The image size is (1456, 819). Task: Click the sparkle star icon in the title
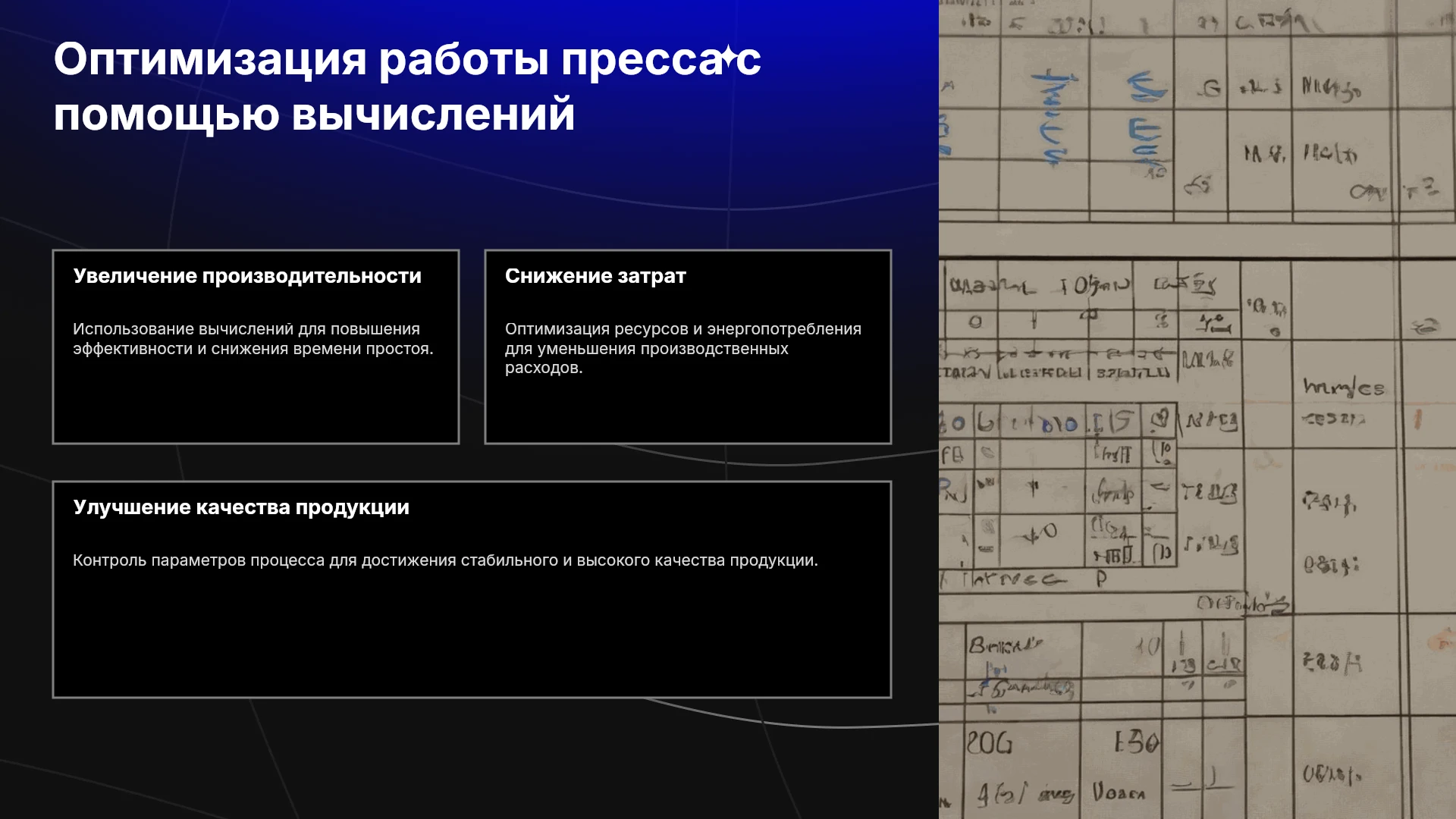tap(727, 57)
